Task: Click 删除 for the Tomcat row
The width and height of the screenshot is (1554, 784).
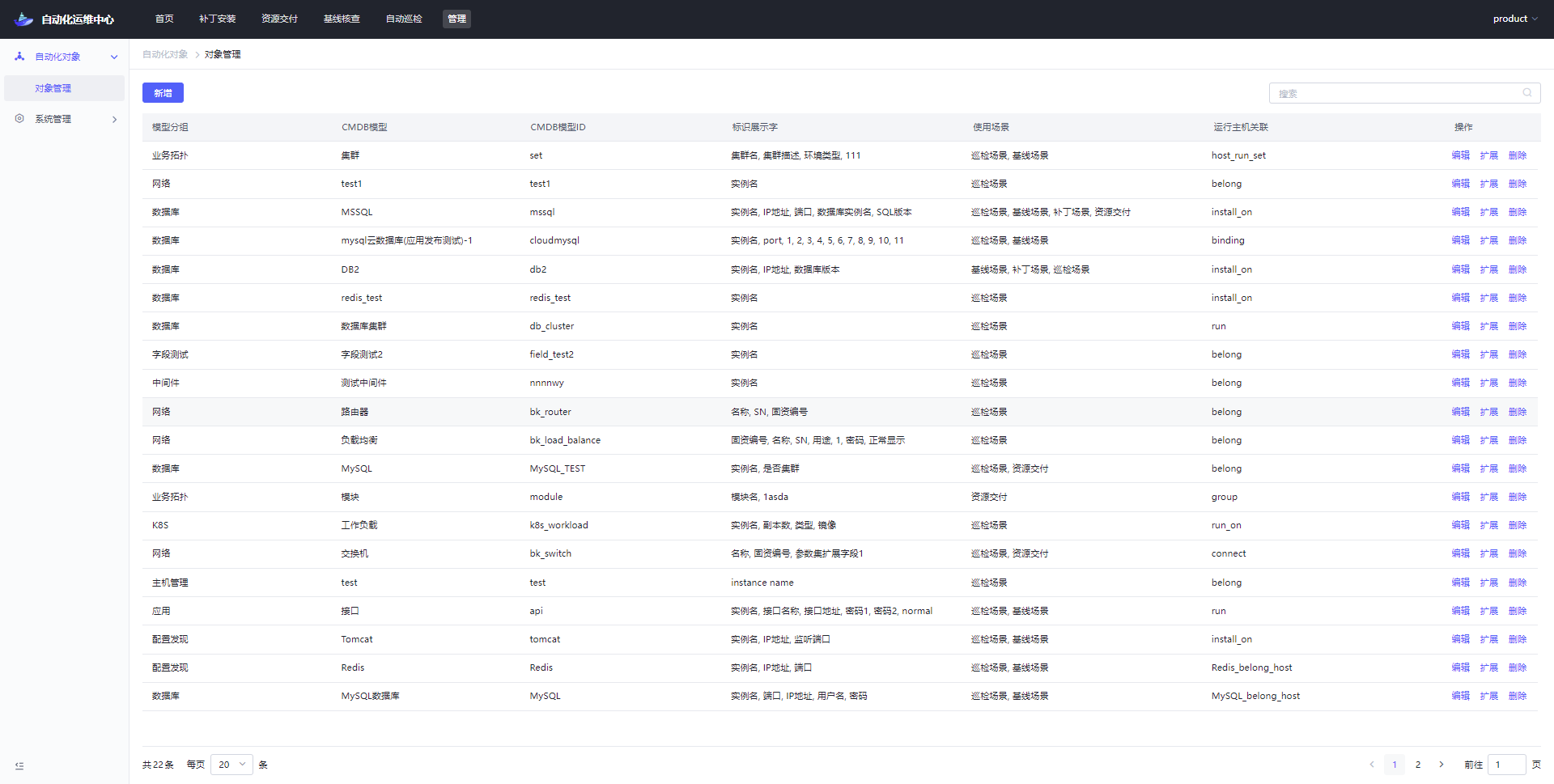Action: click(x=1517, y=639)
